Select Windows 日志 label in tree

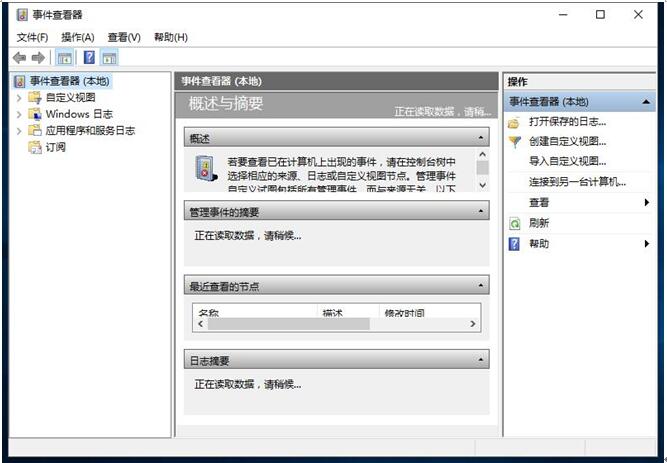tap(79, 114)
